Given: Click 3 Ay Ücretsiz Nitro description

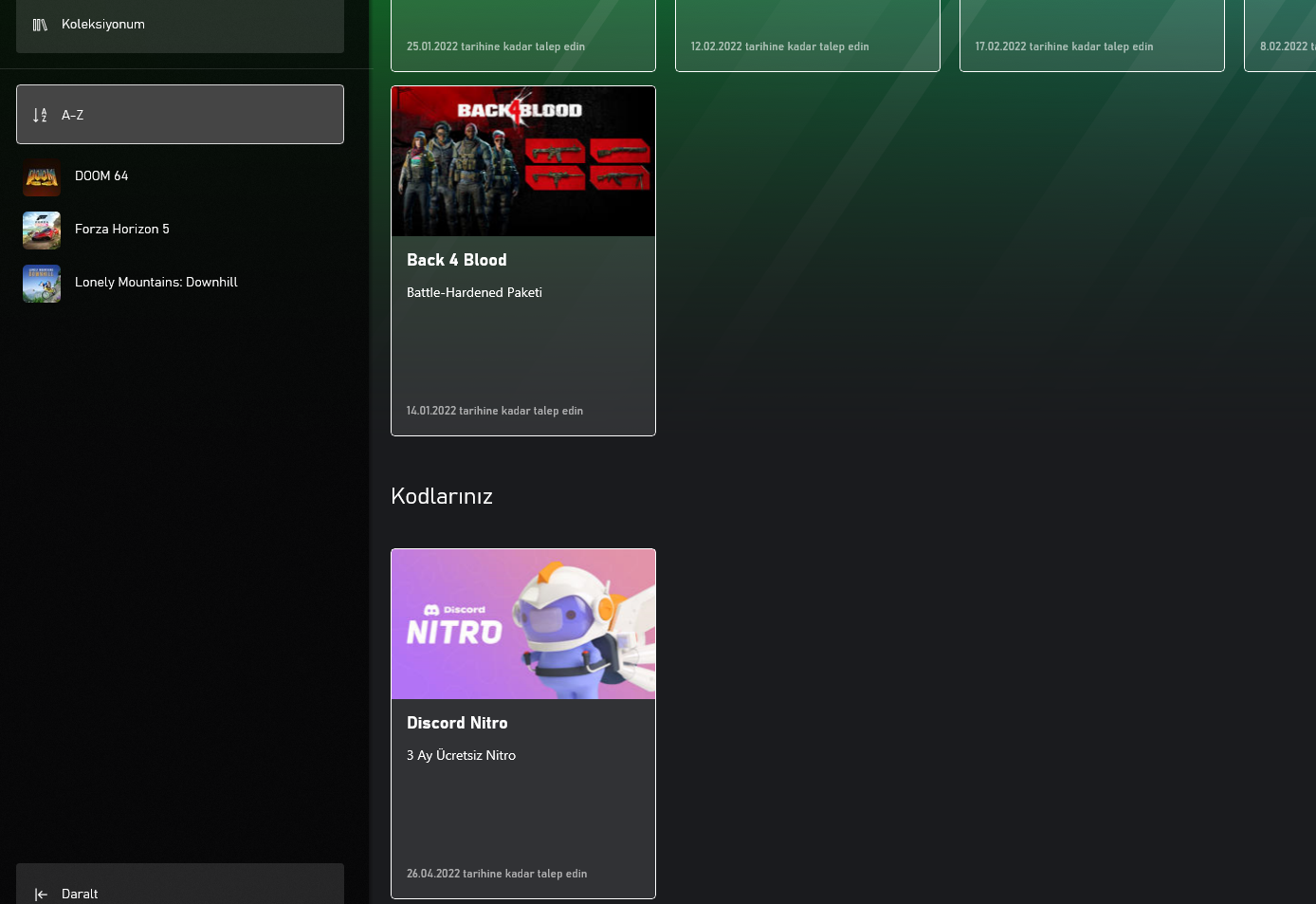Looking at the screenshot, I should [461, 755].
